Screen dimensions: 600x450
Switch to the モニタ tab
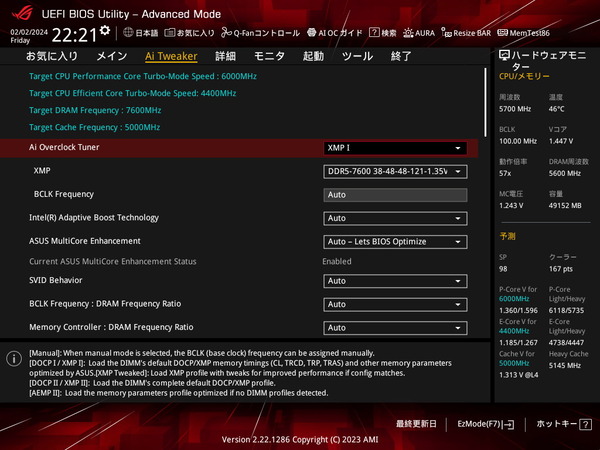269,57
